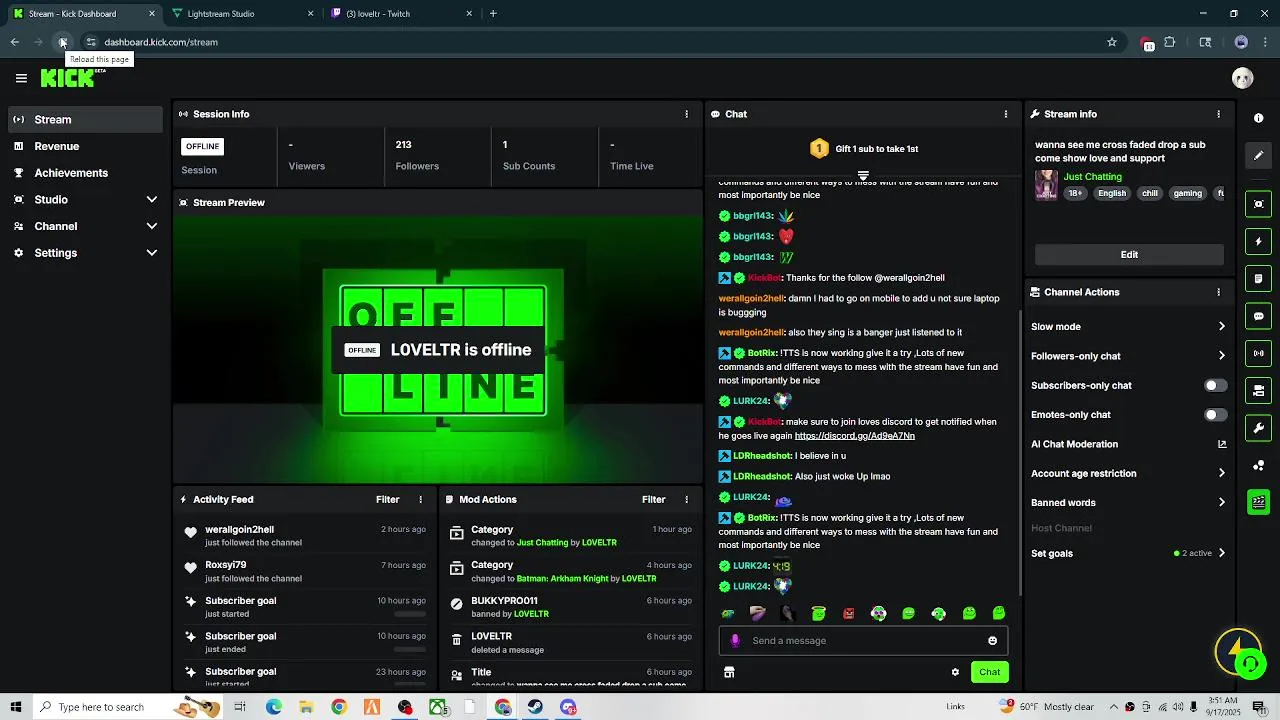Open the Mod Actions Filter dropdown
Viewport: 1280px width, 720px height.
coord(653,499)
